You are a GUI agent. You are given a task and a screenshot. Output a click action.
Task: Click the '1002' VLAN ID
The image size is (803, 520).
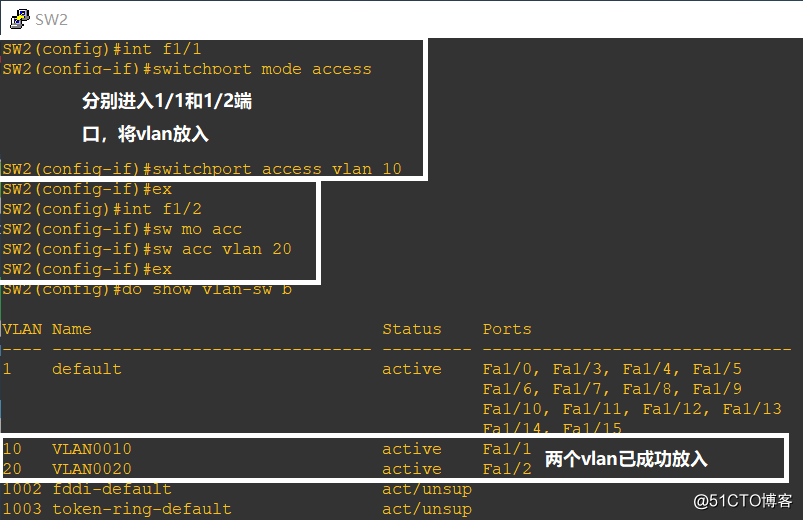[x=22, y=489]
